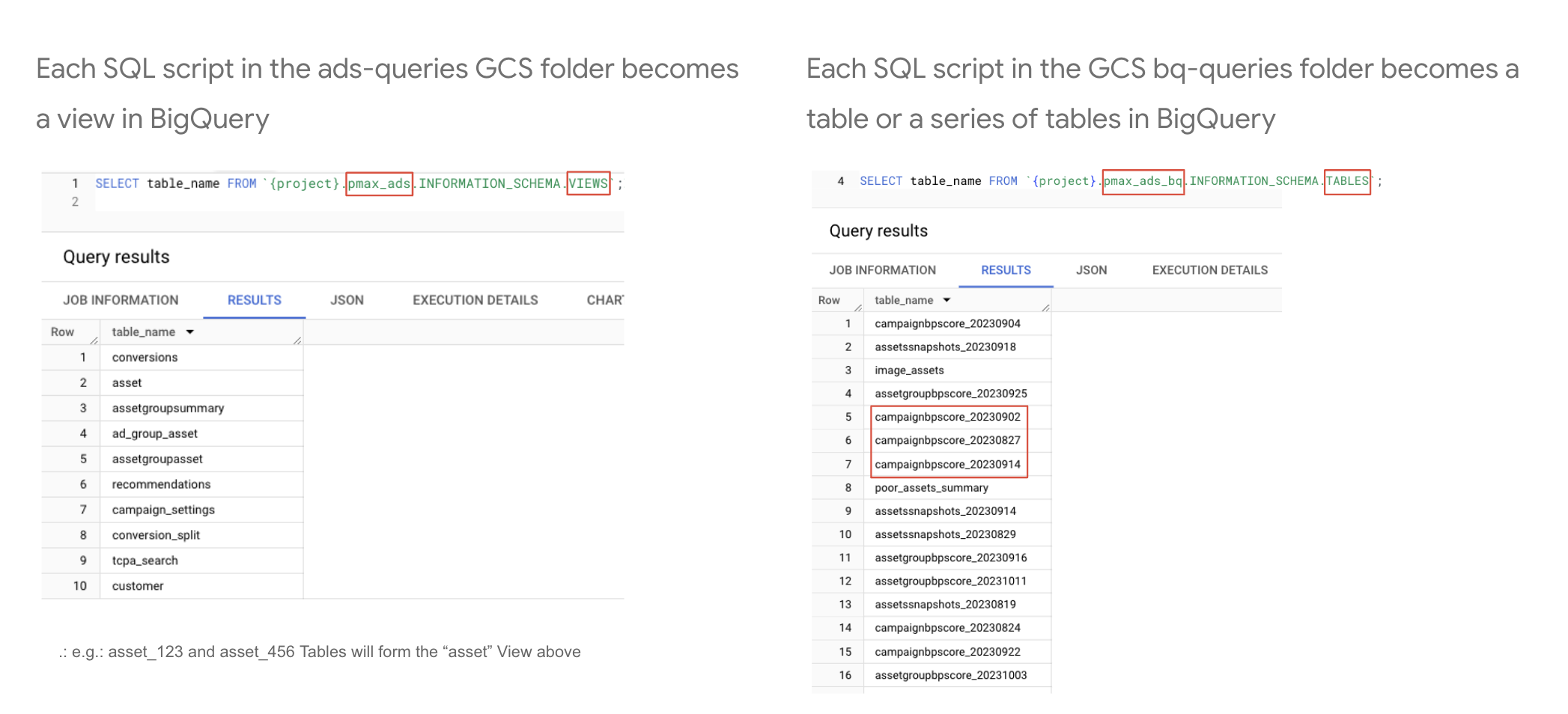The width and height of the screenshot is (1568, 714).
Task: Select the customer row
Action: point(173,587)
